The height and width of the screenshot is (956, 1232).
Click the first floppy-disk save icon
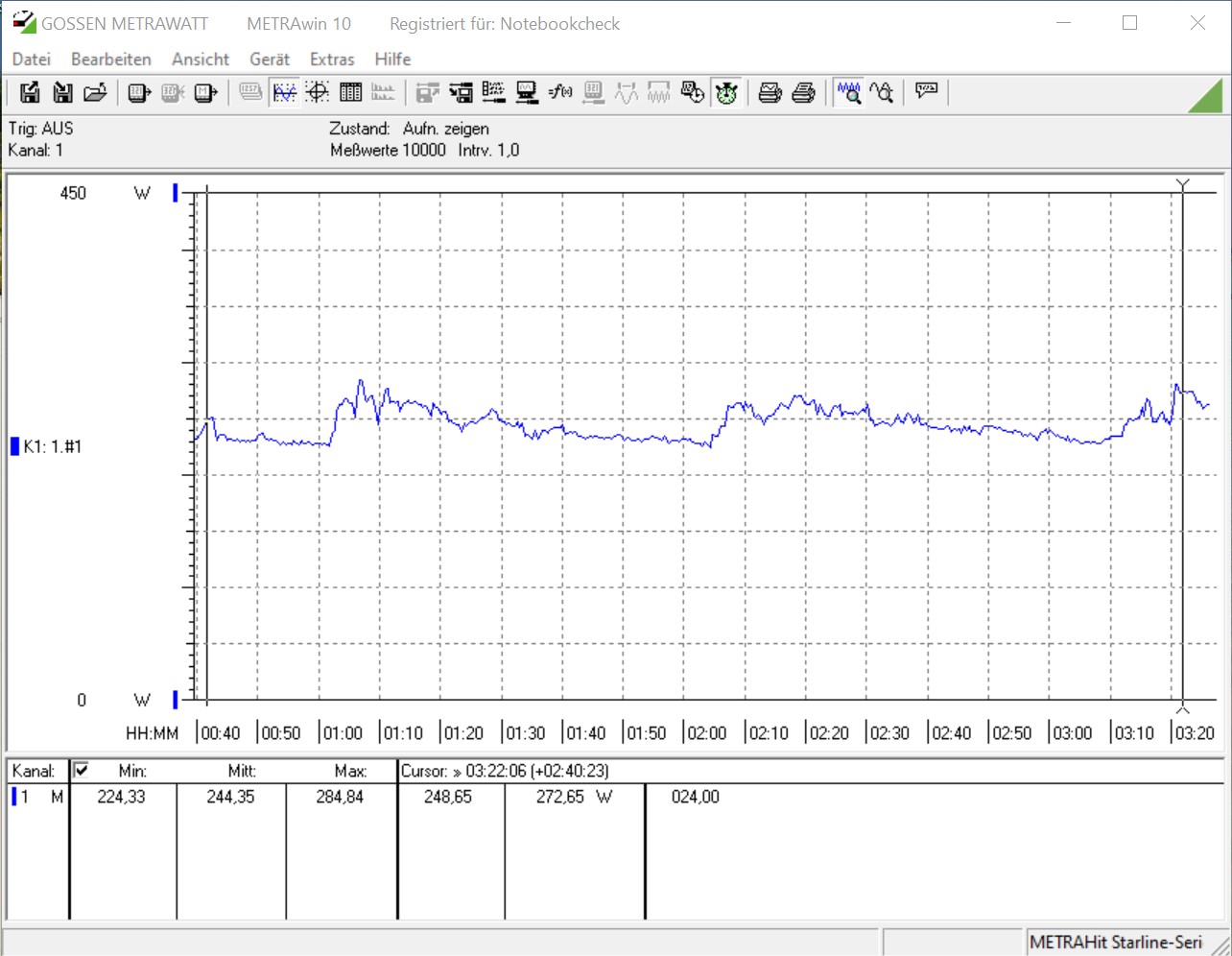coord(30,92)
